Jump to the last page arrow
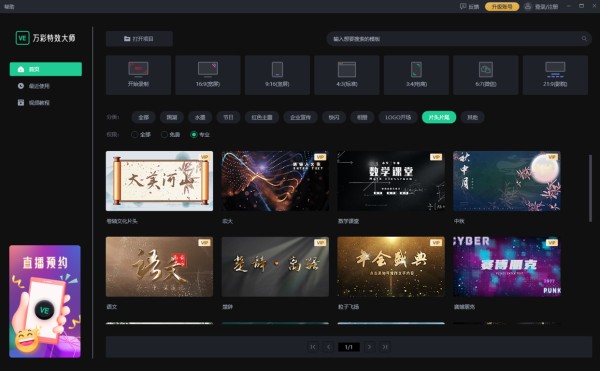This screenshot has width=600, height=371. 384,347
